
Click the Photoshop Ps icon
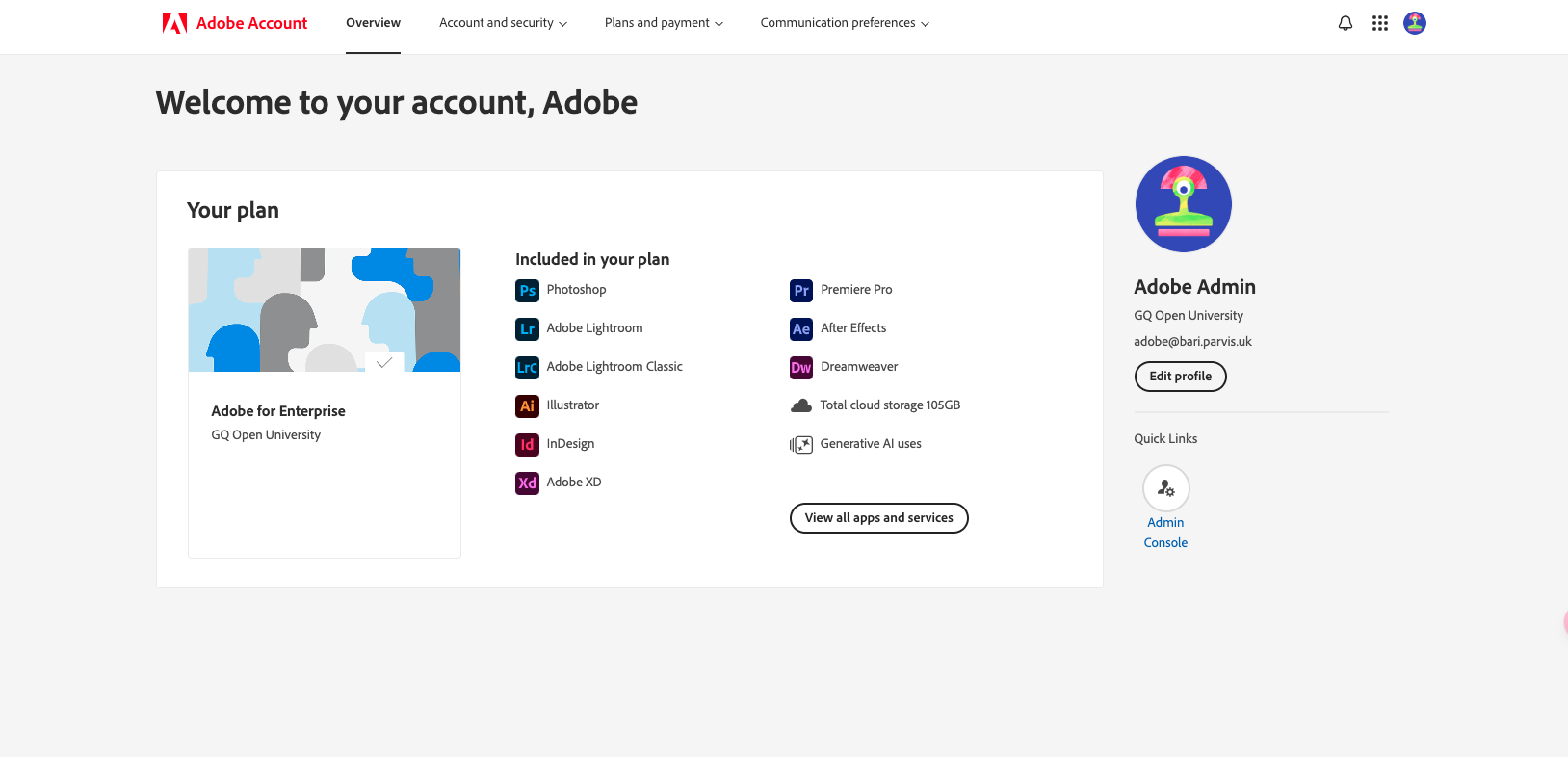pyautogui.click(x=527, y=290)
